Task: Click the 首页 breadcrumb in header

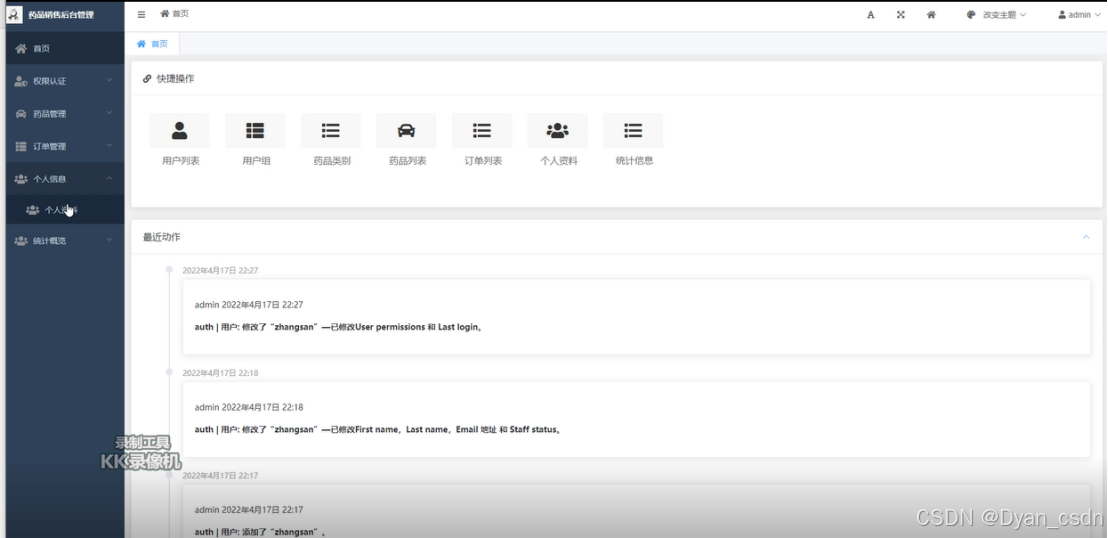Action: [175, 14]
